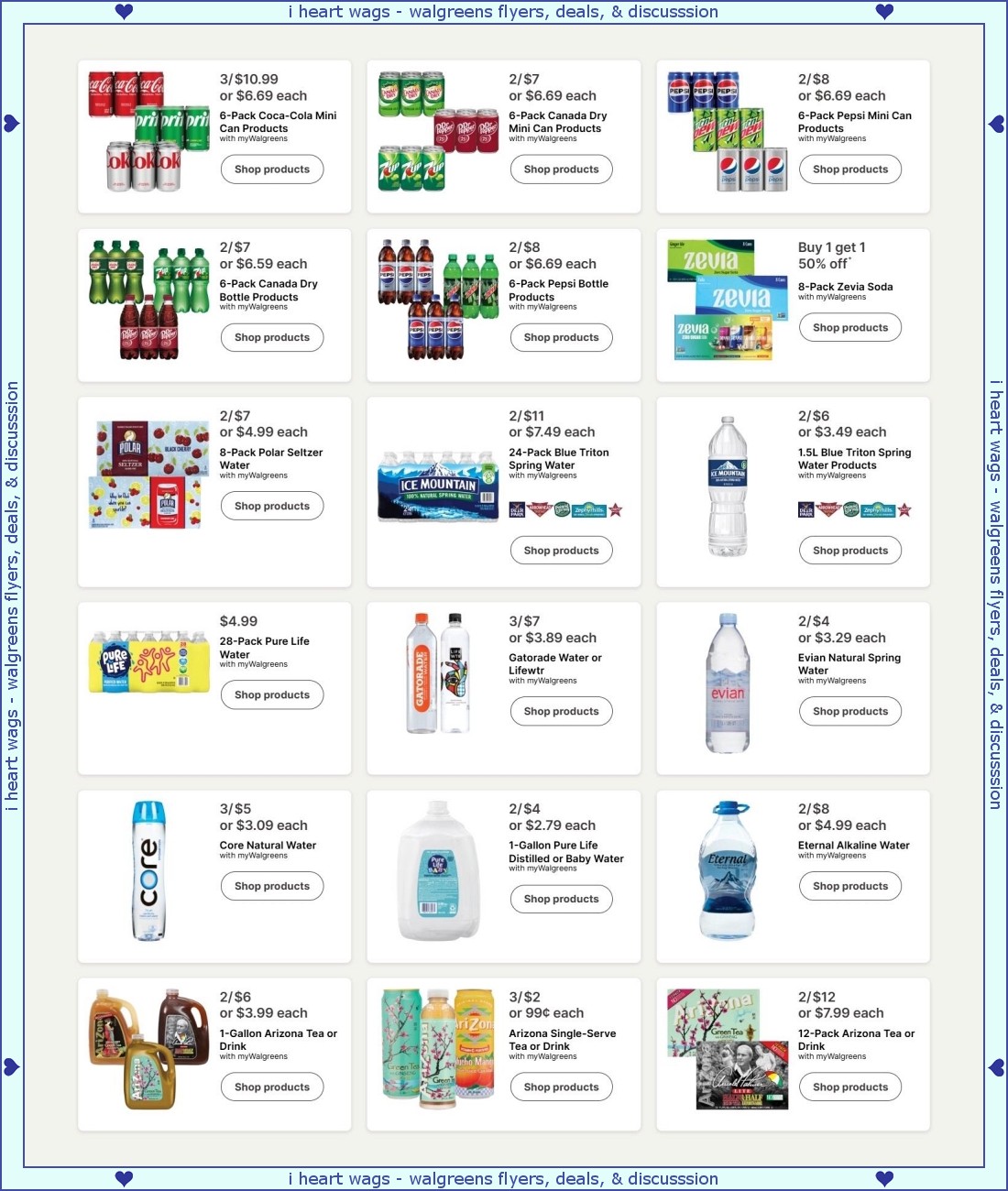Click Shop products for 28-Pack Pure Life Water
The height and width of the screenshot is (1191, 1008).
click(x=272, y=694)
